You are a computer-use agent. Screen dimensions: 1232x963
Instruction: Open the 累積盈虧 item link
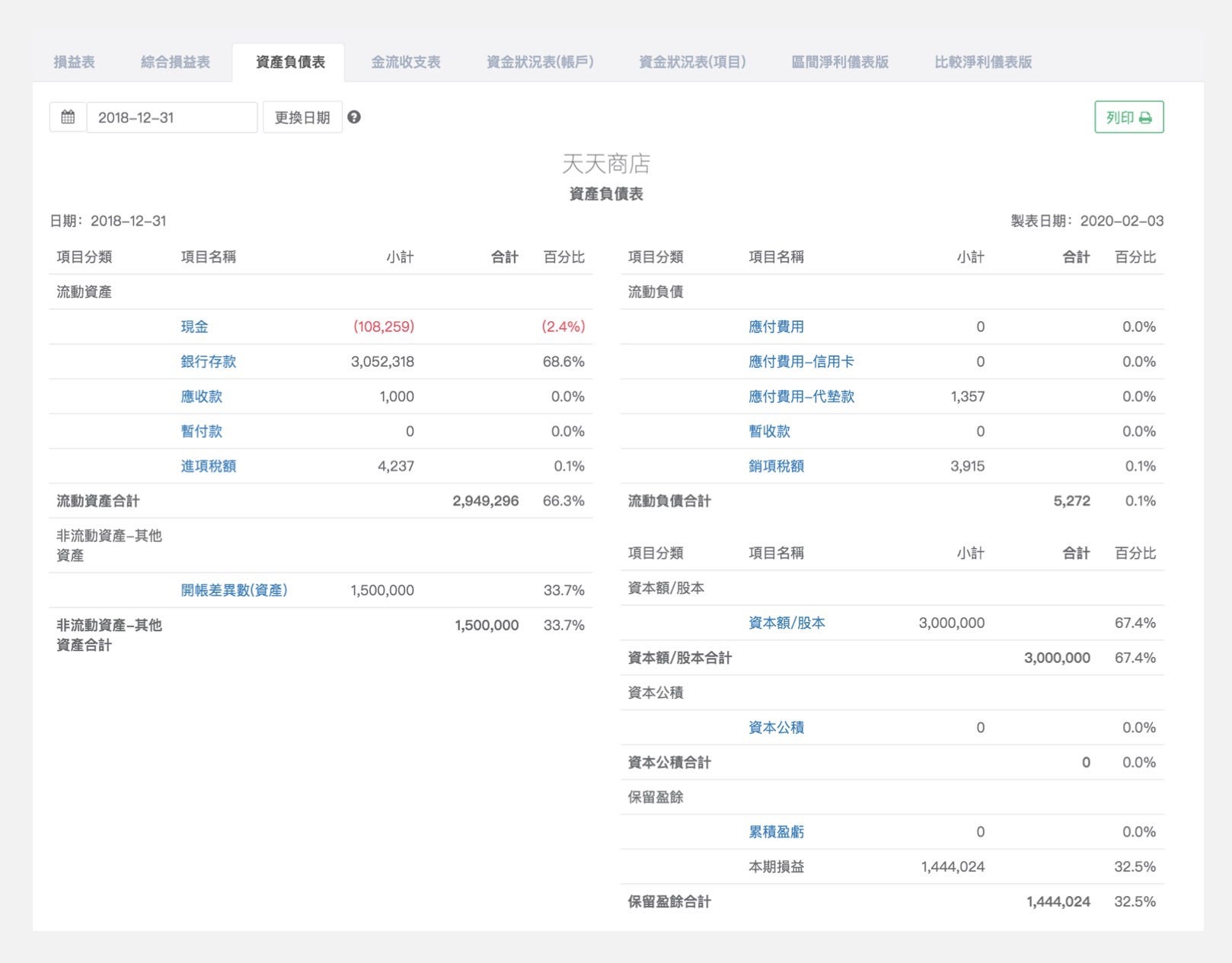click(x=776, y=832)
